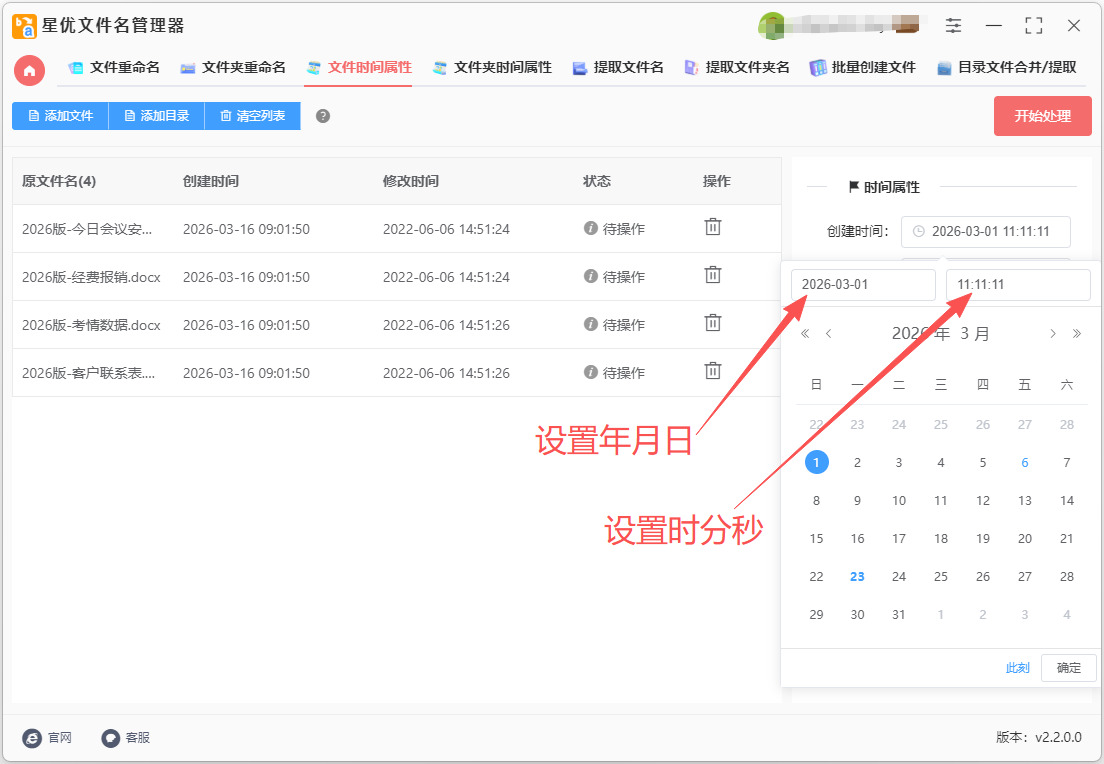Go to previous year with double-left arrow
This screenshot has height=764, width=1104.
coord(805,334)
